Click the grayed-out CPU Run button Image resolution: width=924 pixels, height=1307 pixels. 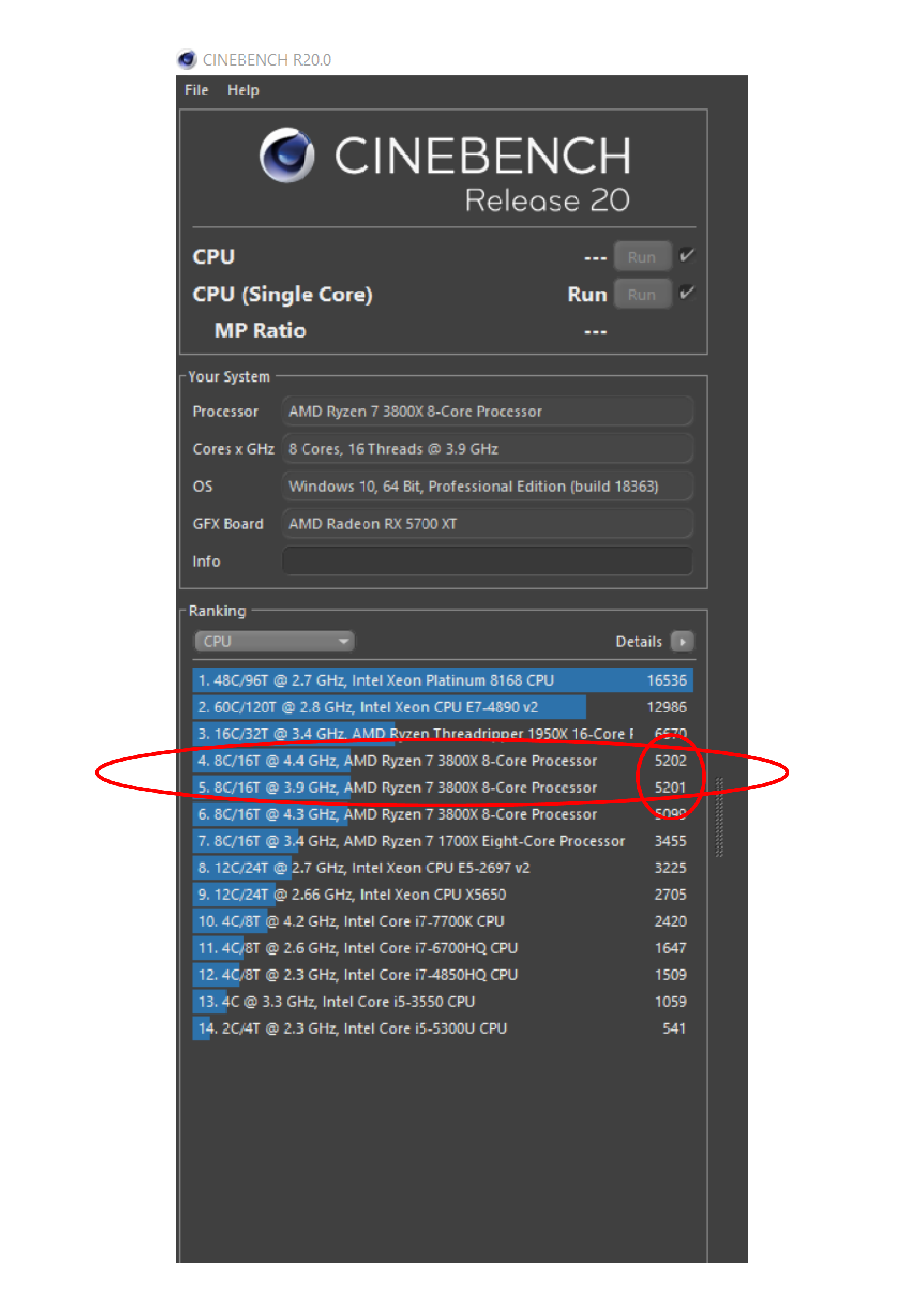point(642,256)
